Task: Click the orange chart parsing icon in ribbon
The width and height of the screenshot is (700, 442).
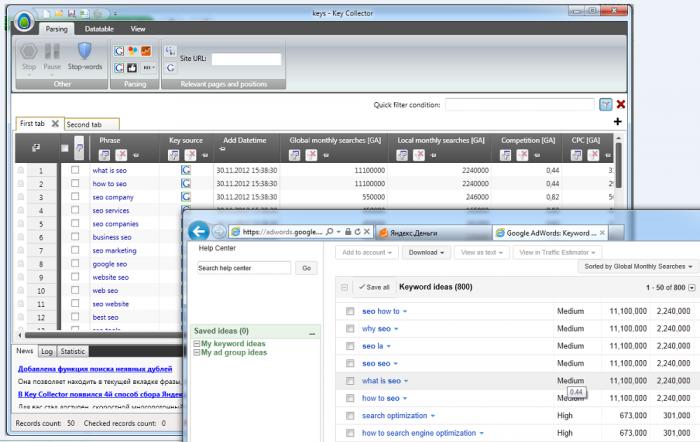Action: (146, 51)
